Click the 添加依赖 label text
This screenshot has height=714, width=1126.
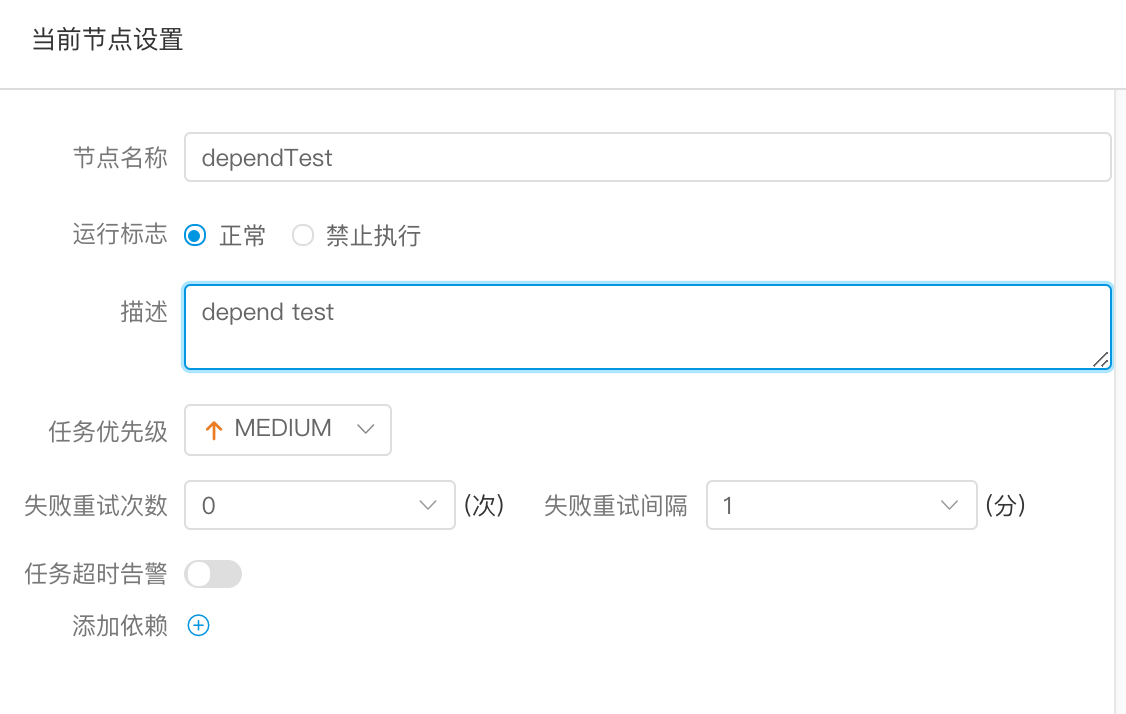pyautogui.click(x=120, y=626)
